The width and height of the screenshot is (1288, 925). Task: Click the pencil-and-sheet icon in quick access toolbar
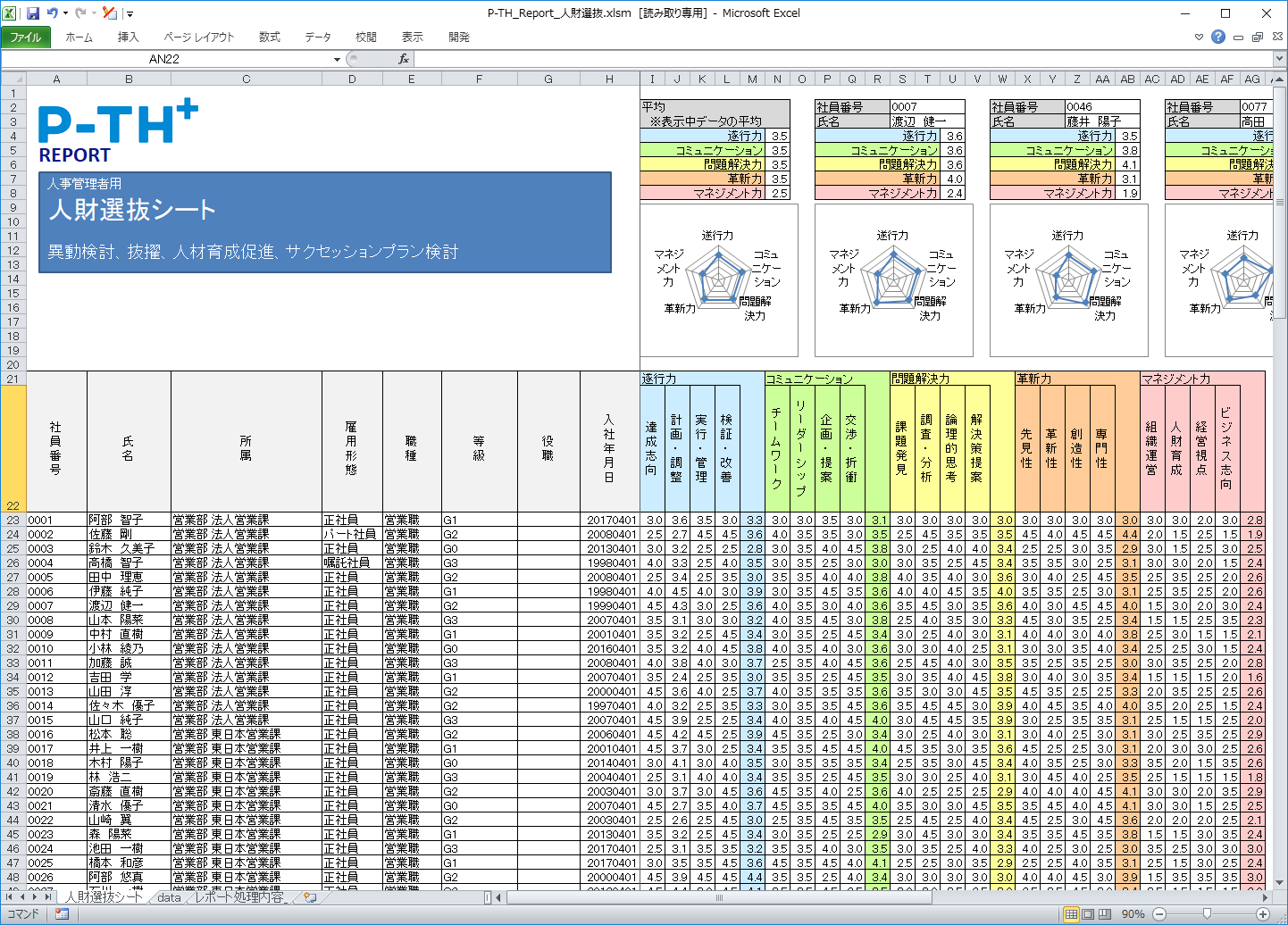(x=109, y=13)
